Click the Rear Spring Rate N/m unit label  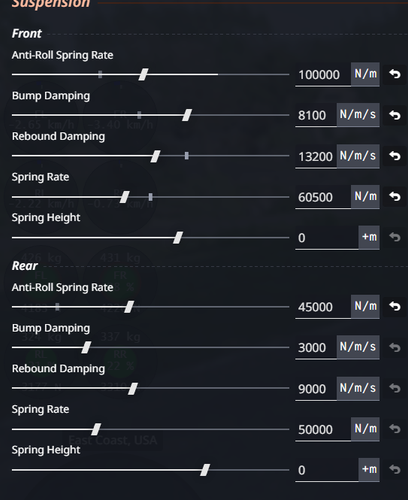365,429
